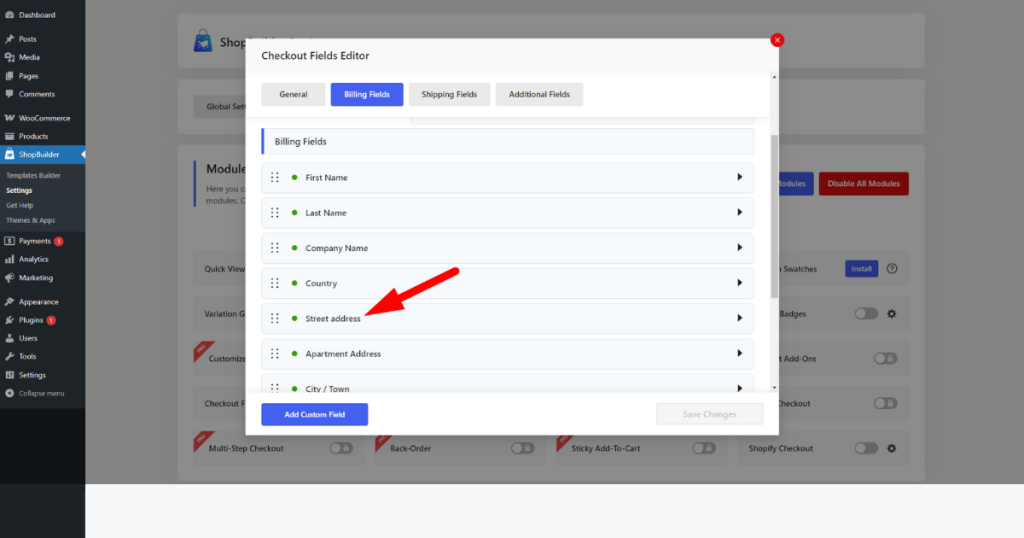Open Templates Builder submenu item
This screenshot has width=1024, height=538.
[x=33, y=176]
